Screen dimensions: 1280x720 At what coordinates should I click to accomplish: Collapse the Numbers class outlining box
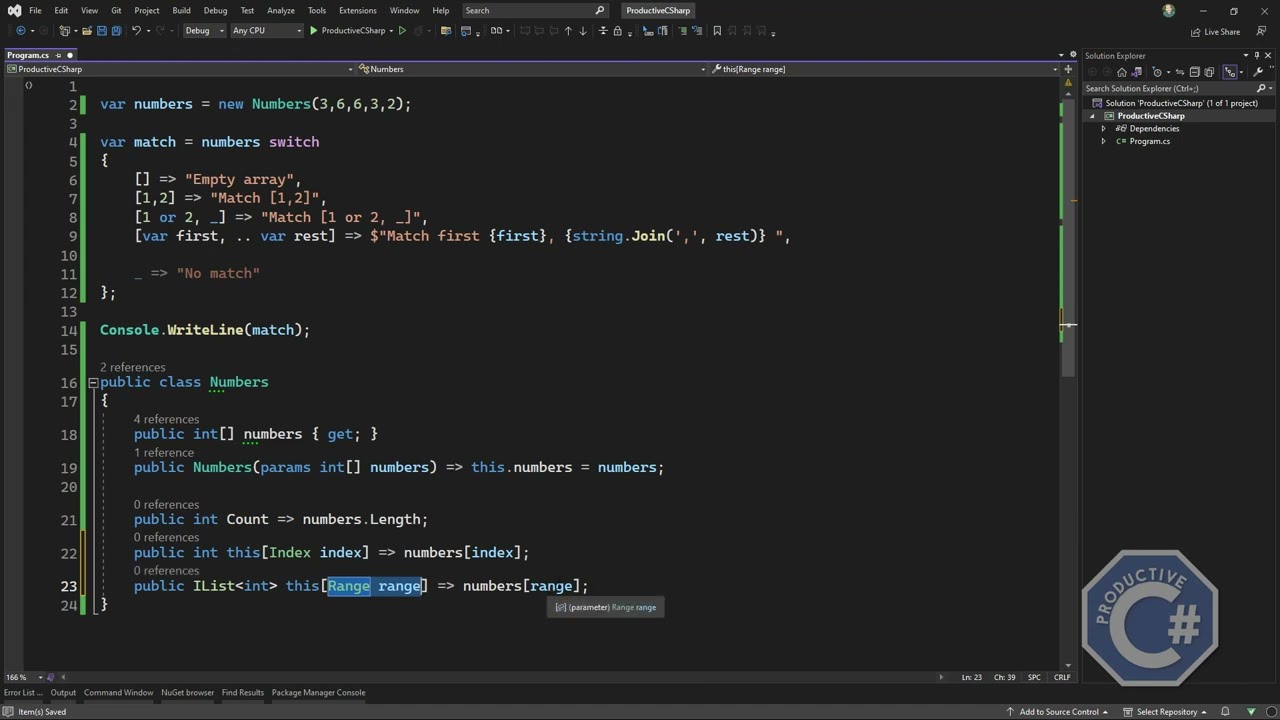pos(93,383)
